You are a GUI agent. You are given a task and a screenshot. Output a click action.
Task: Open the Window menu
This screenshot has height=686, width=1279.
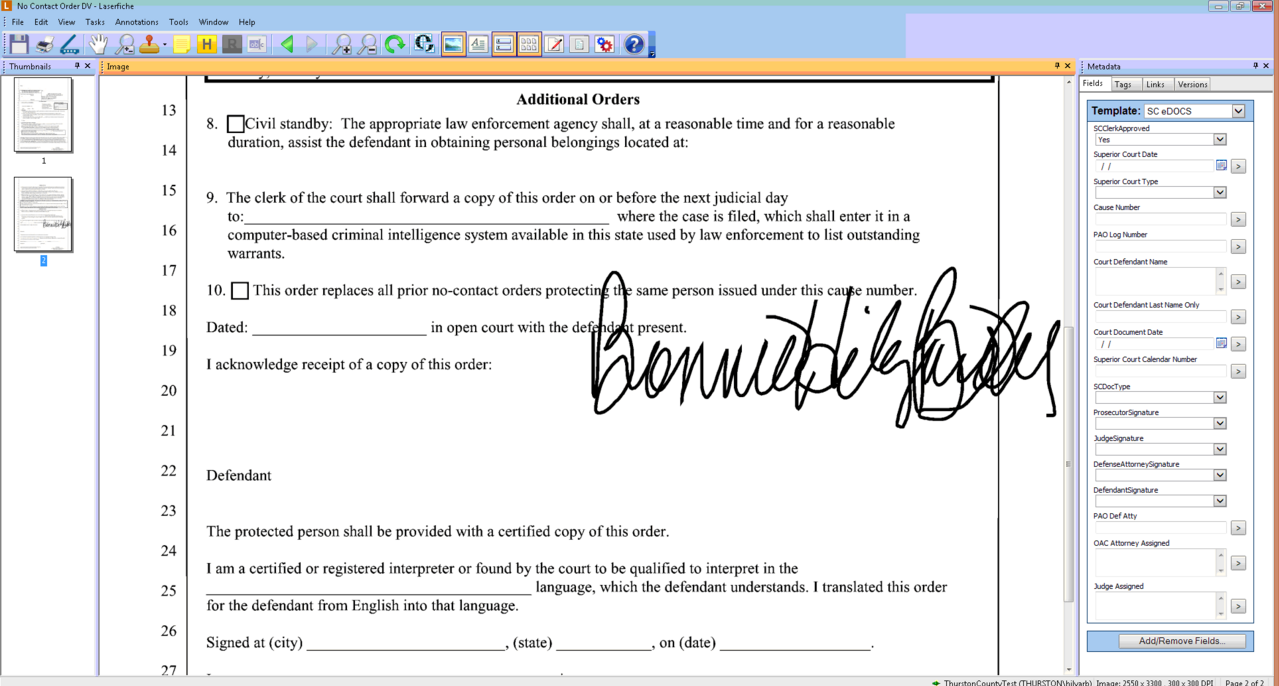[x=214, y=22]
